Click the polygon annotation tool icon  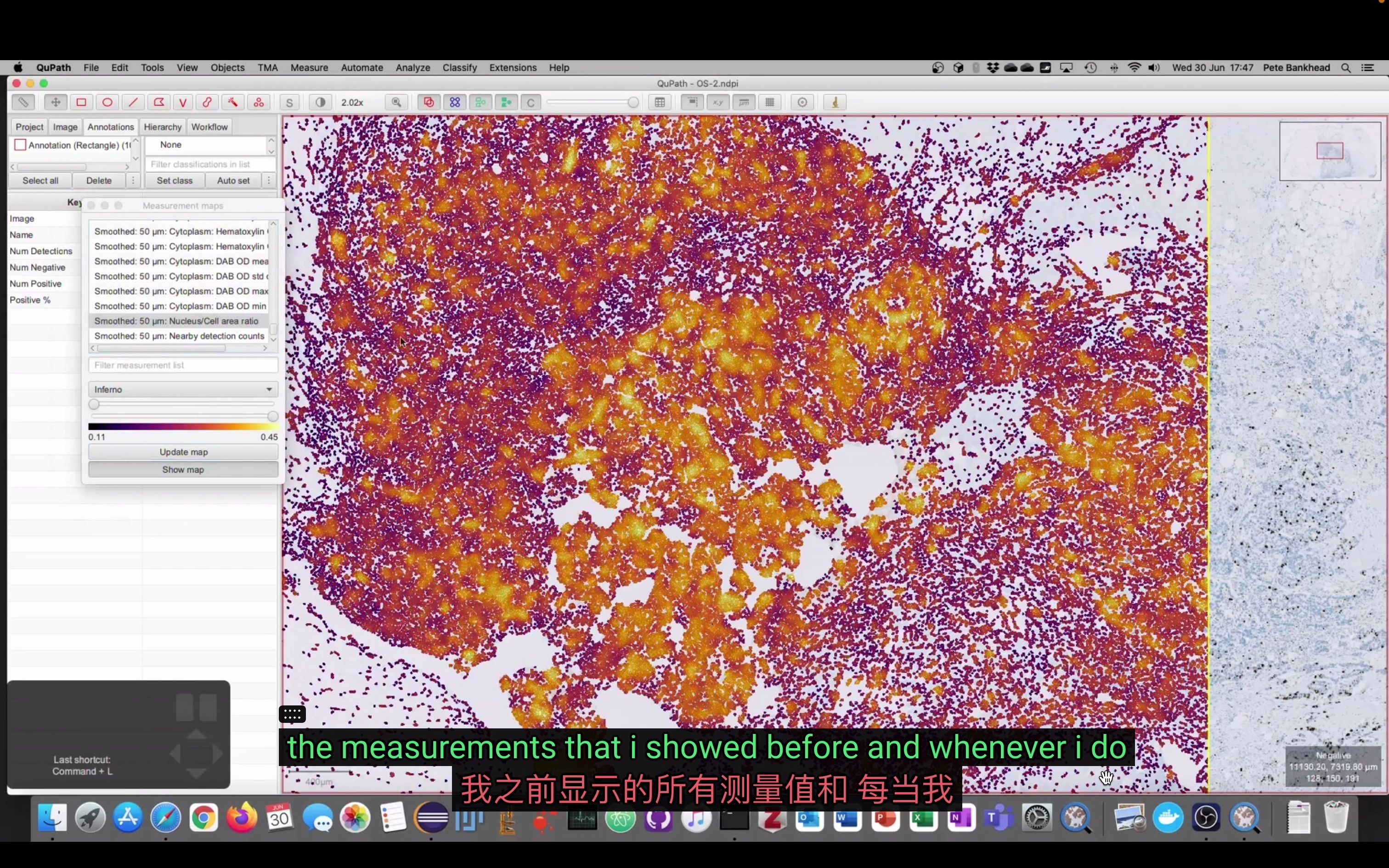(157, 102)
